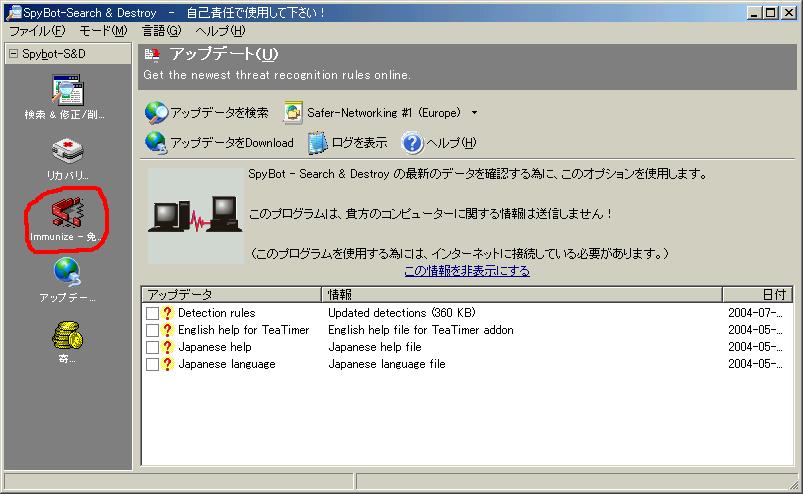Open the ファイル(F) menu
Image resolution: width=803 pixels, height=494 pixels.
click(x=37, y=31)
